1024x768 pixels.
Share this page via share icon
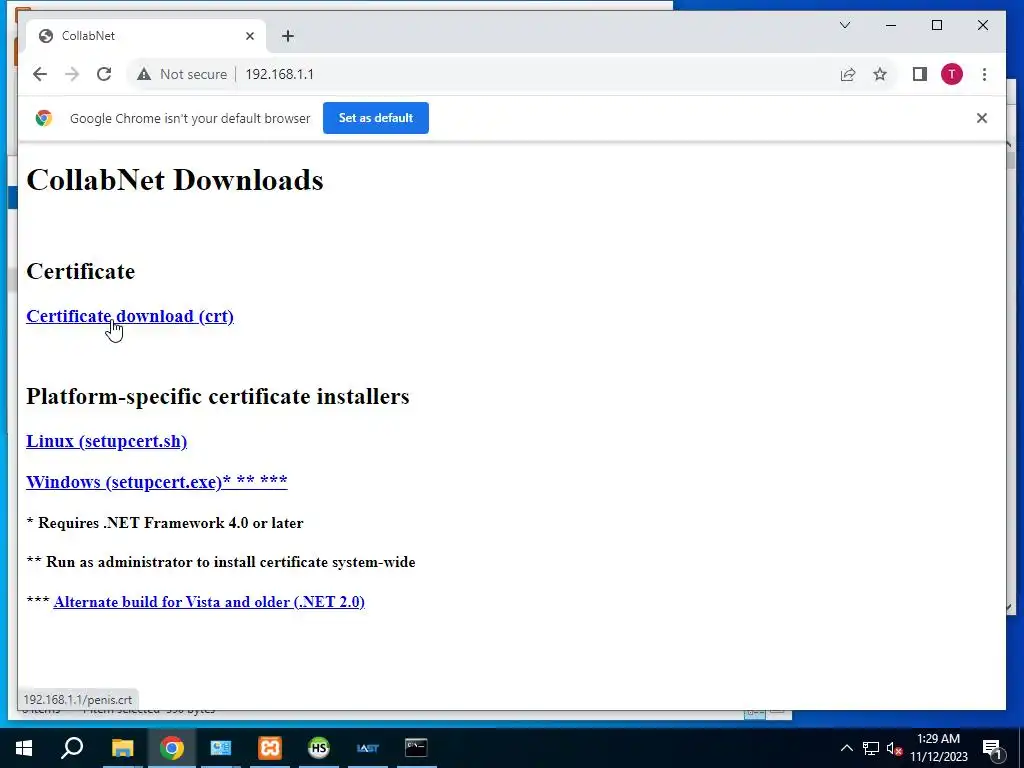[x=848, y=74]
